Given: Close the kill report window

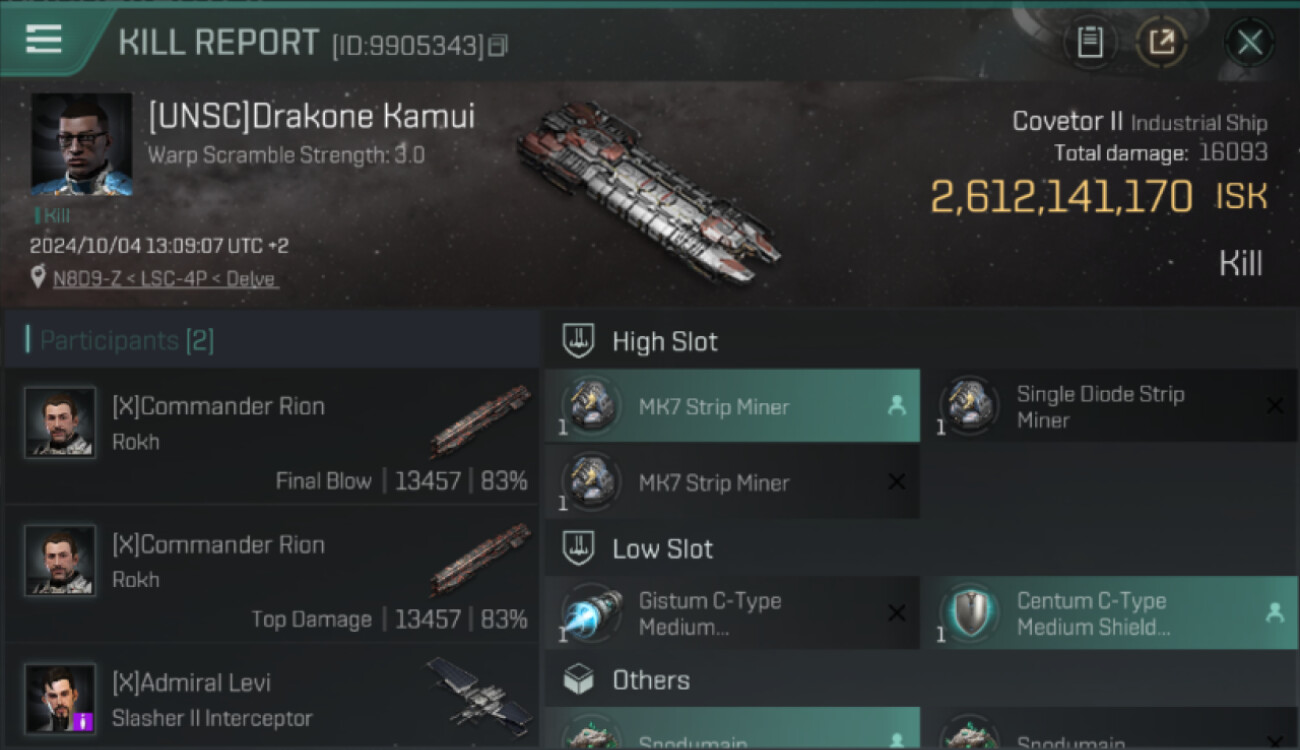Looking at the screenshot, I should point(1250,42).
